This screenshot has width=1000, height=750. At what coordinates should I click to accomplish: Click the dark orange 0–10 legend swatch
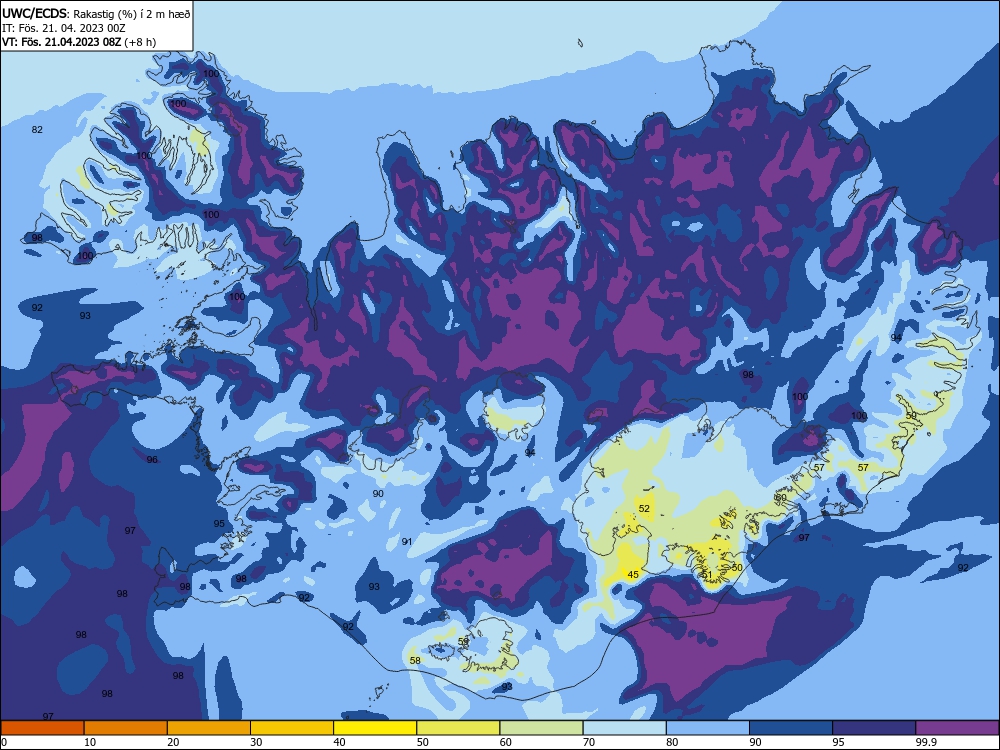click(42, 728)
